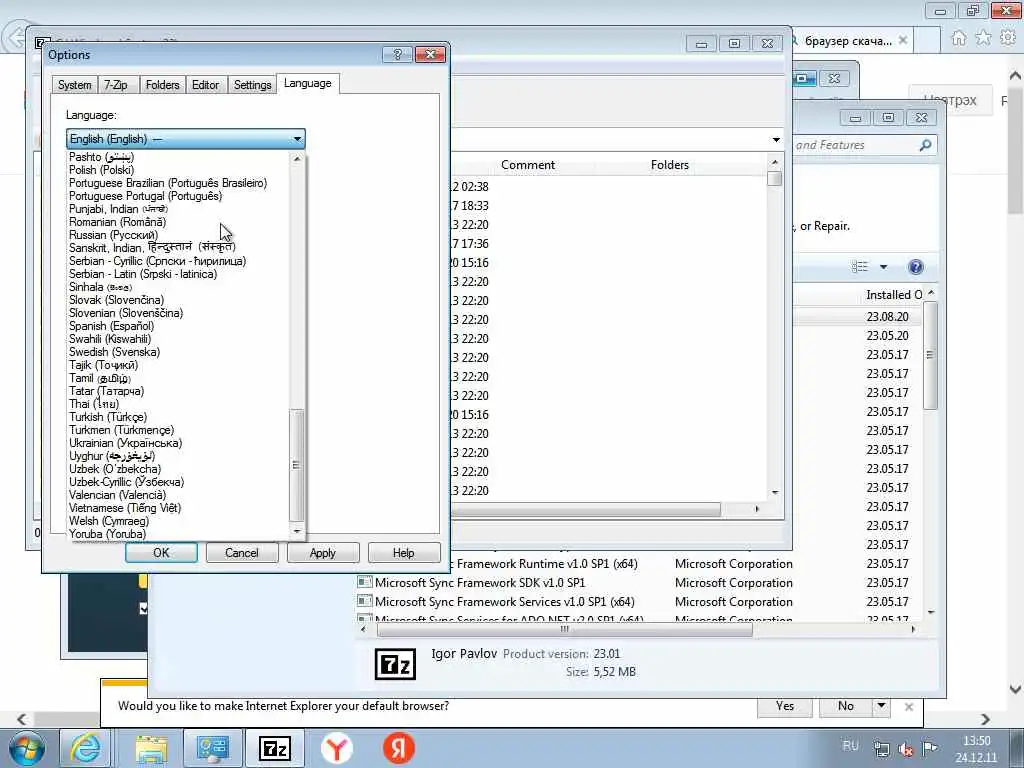Screen dimensions: 1024x768
Task: Change view using the view icon in Programs and Features
Action: 860,266
